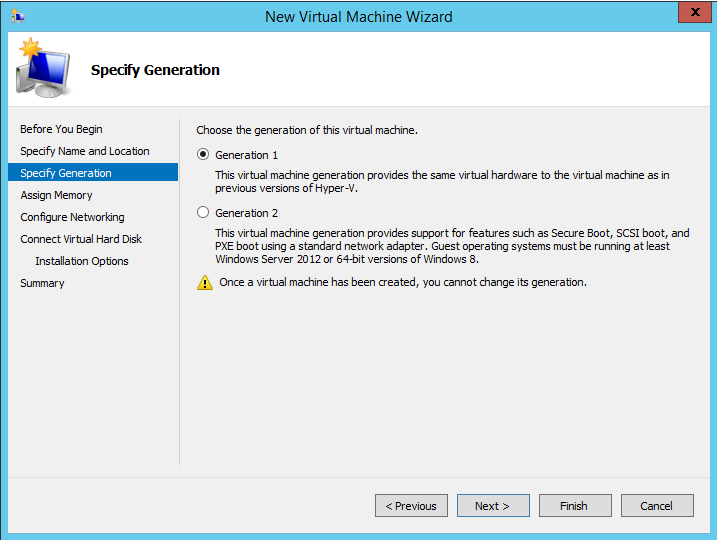Go to Before You Begin step
717x540 pixels.
click(x=61, y=129)
